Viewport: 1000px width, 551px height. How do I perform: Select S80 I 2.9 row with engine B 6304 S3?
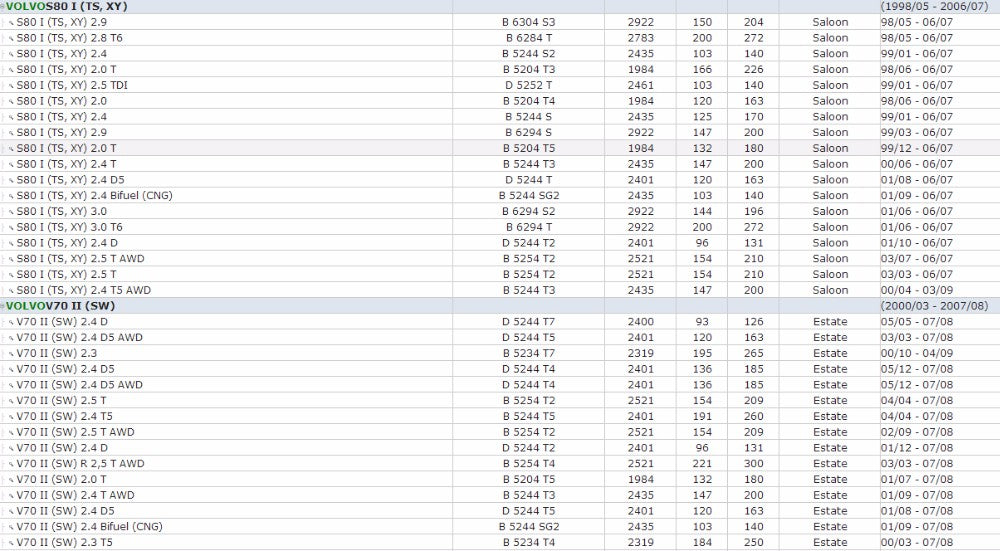(500, 22)
